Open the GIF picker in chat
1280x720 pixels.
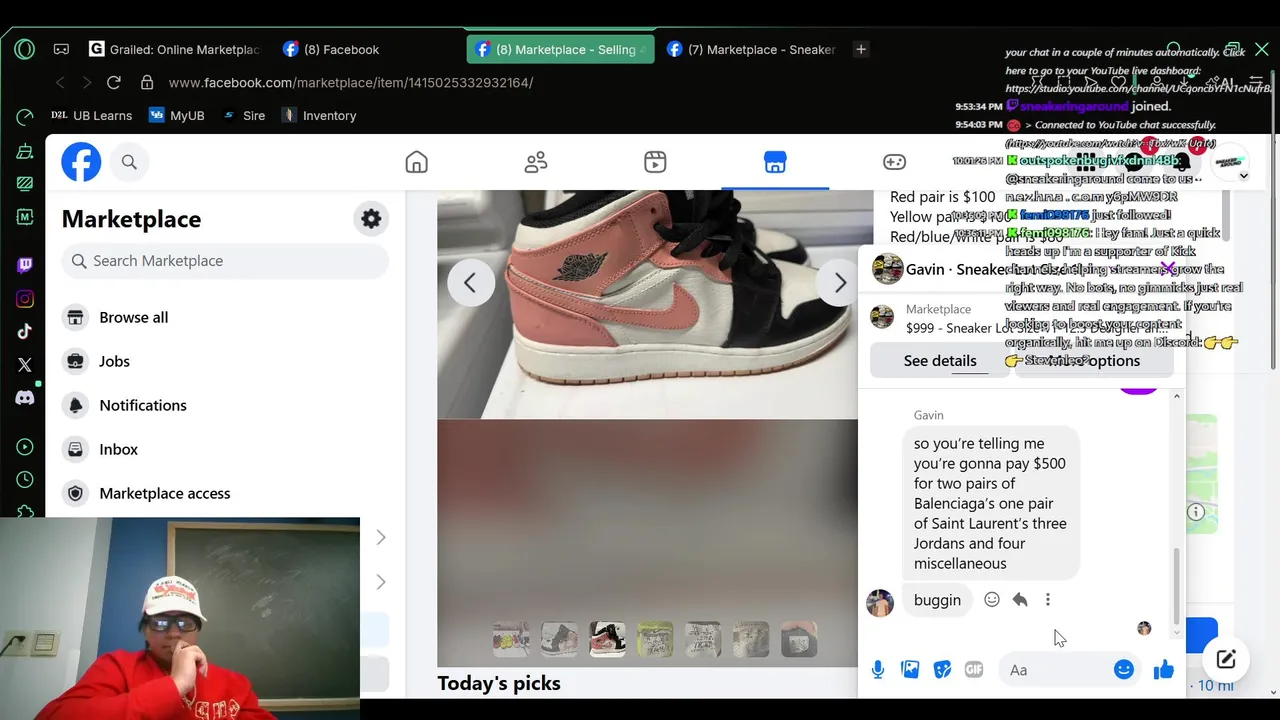pos(974,670)
